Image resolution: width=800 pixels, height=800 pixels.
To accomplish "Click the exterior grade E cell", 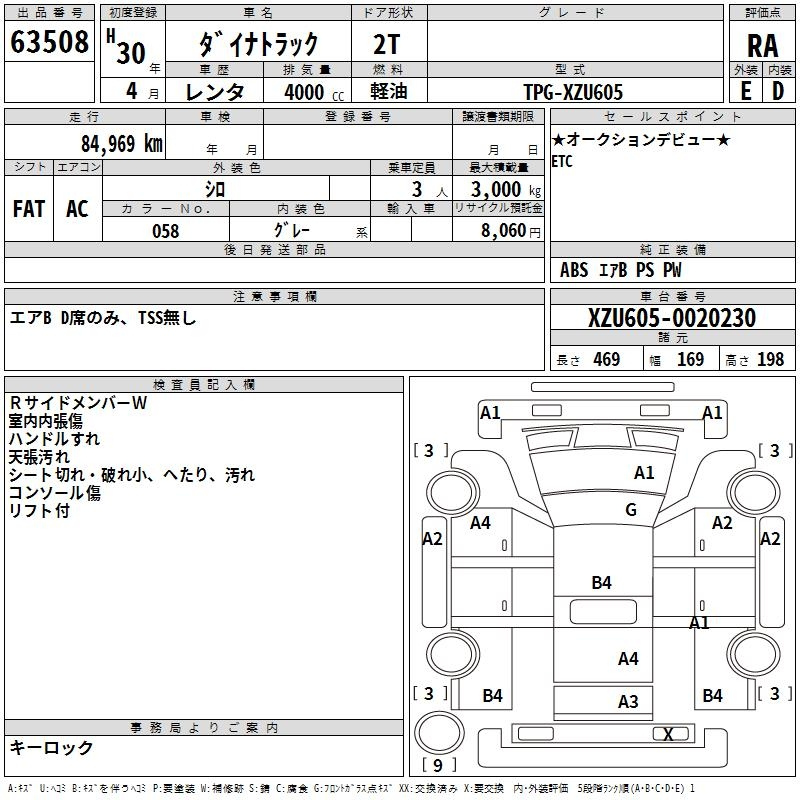I will pyautogui.click(x=745, y=91).
